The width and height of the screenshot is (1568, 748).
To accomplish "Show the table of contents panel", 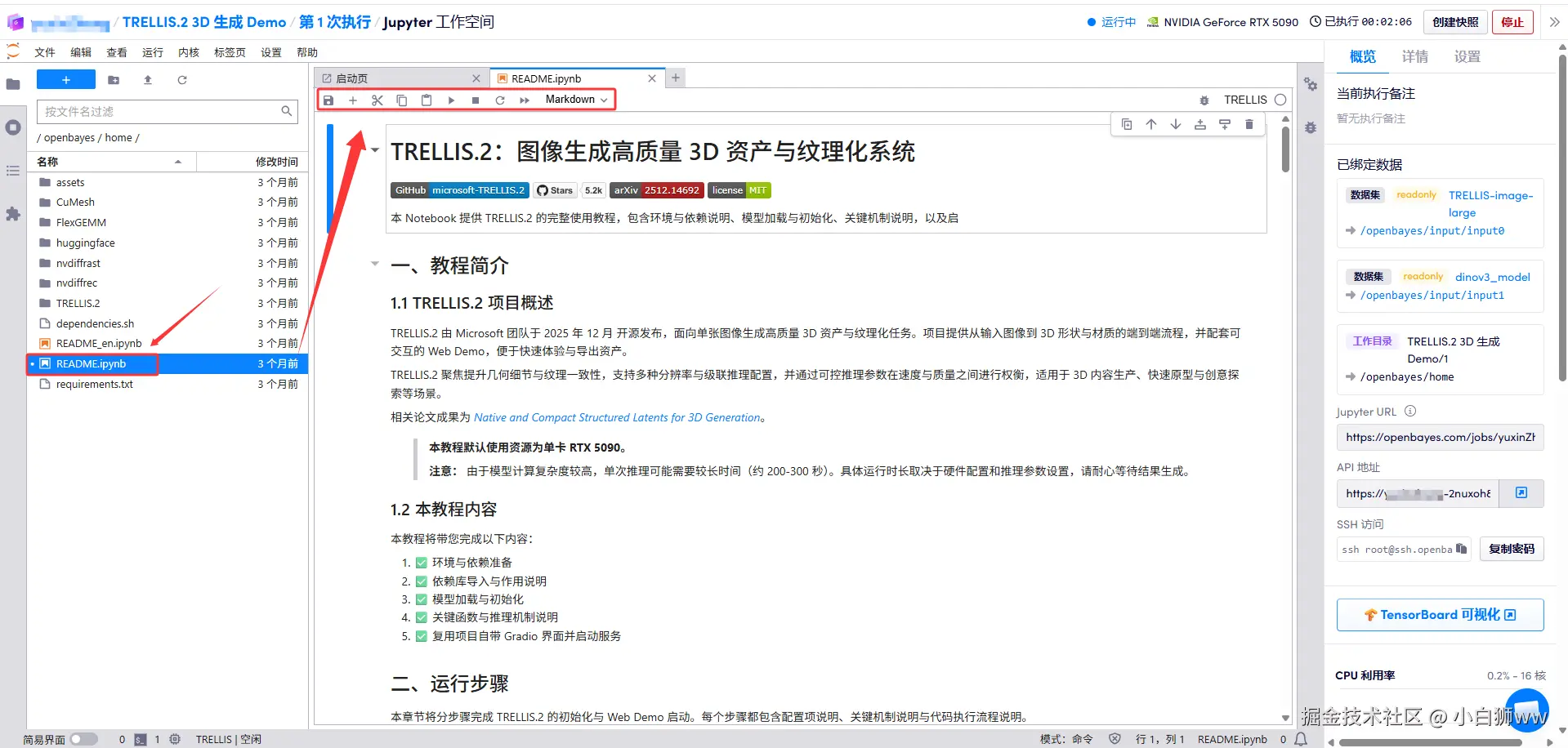I will pos(13,171).
